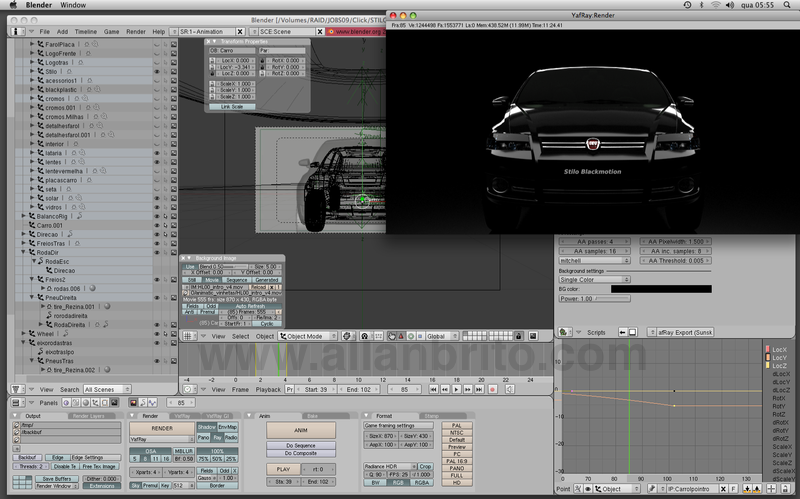This screenshot has width=800, height=499.
Task: Select the Sound block buttons waveform icon
Action: click(x=152, y=403)
